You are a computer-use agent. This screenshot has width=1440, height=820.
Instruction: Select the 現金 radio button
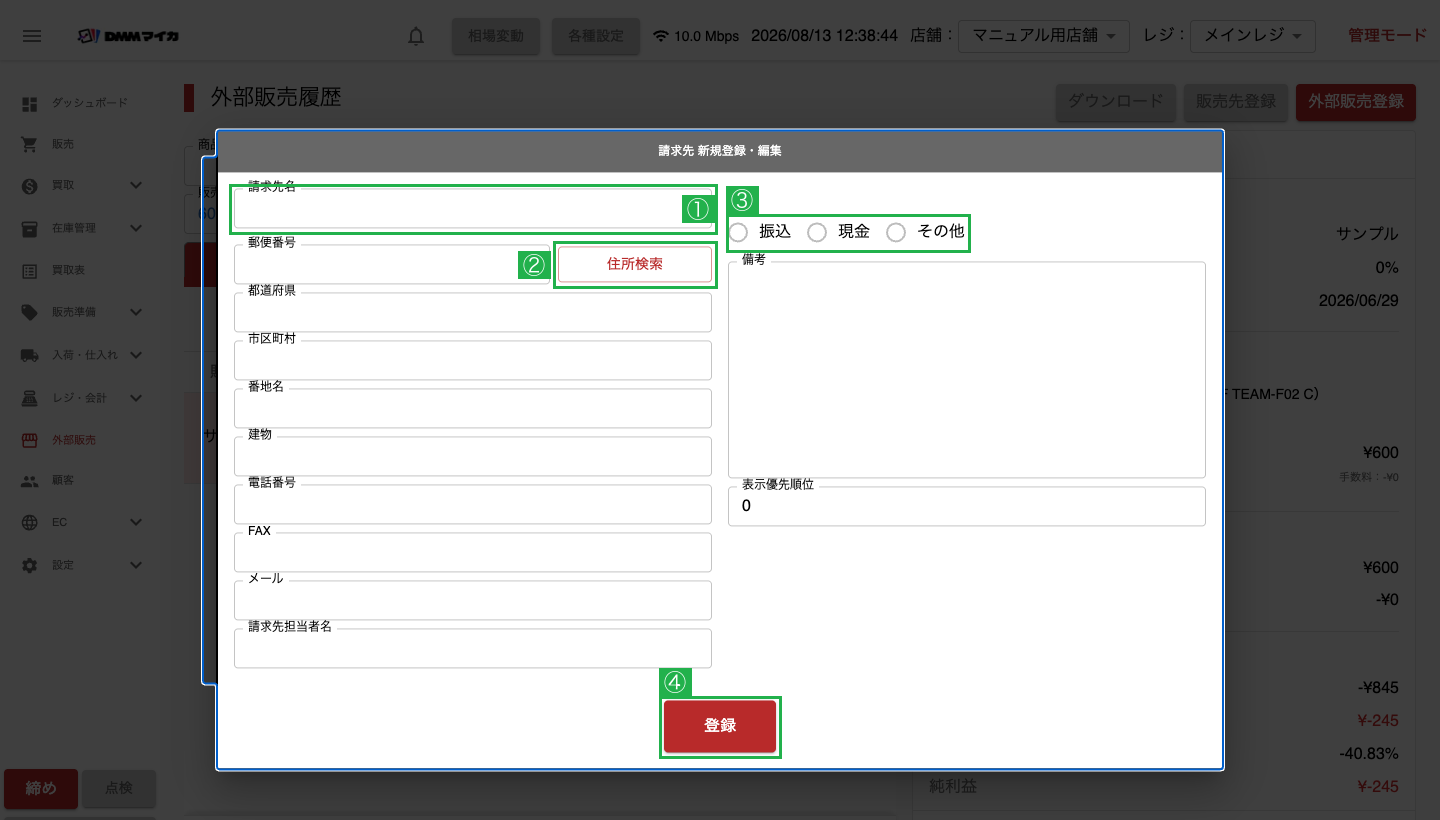tap(817, 232)
